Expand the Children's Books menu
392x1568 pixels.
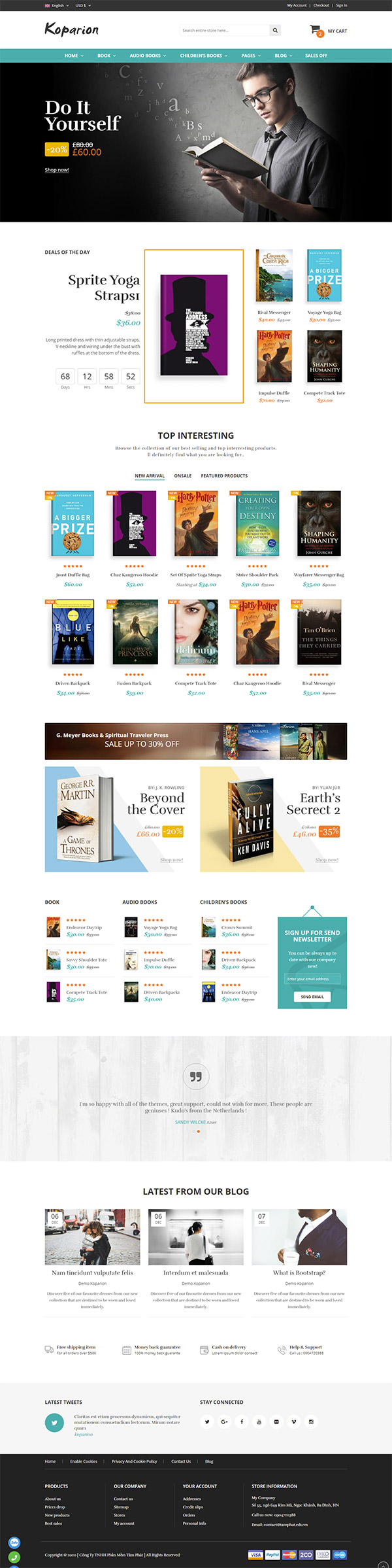tap(204, 56)
